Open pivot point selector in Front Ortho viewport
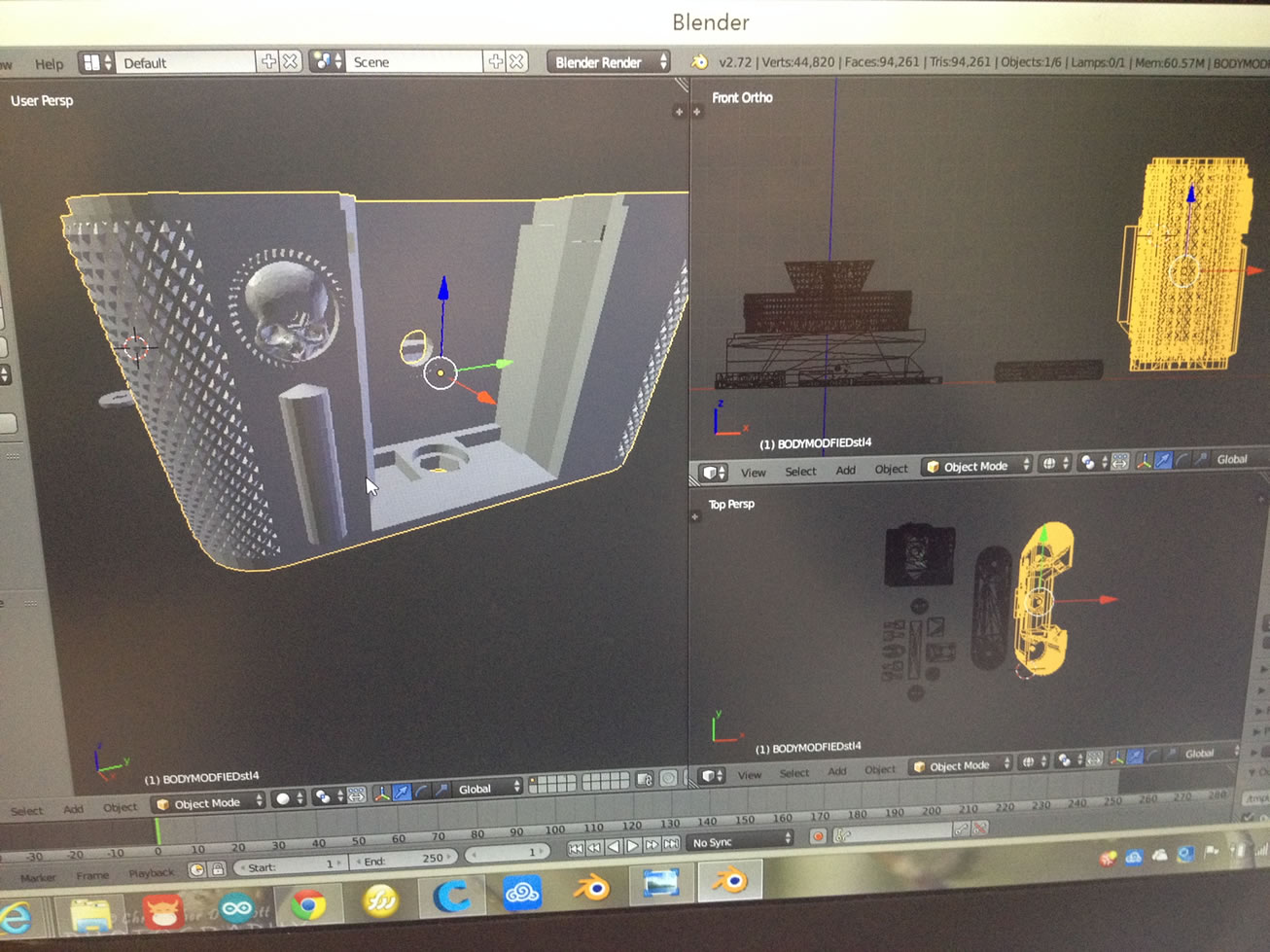The width and height of the screenshot is (1270, 952). pos(1093,463)
